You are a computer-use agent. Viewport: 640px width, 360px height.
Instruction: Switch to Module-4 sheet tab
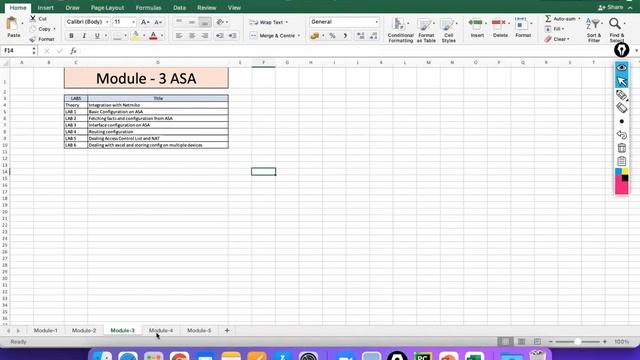[x=161, y=330]
